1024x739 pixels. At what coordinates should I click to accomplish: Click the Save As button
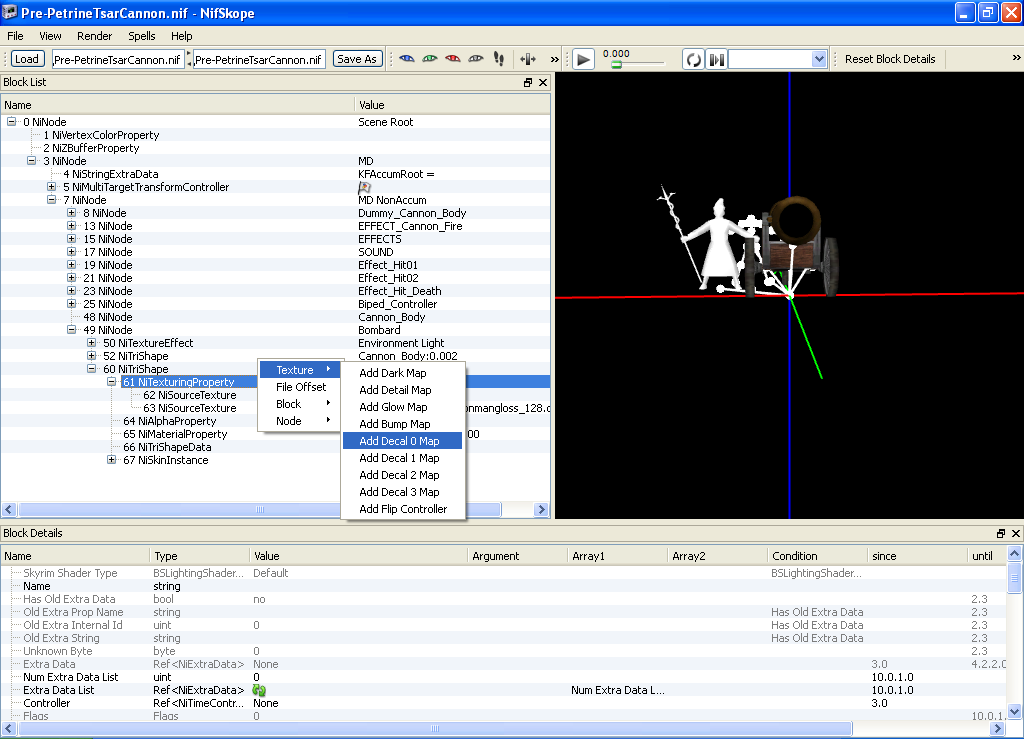(x=357, y=59)
